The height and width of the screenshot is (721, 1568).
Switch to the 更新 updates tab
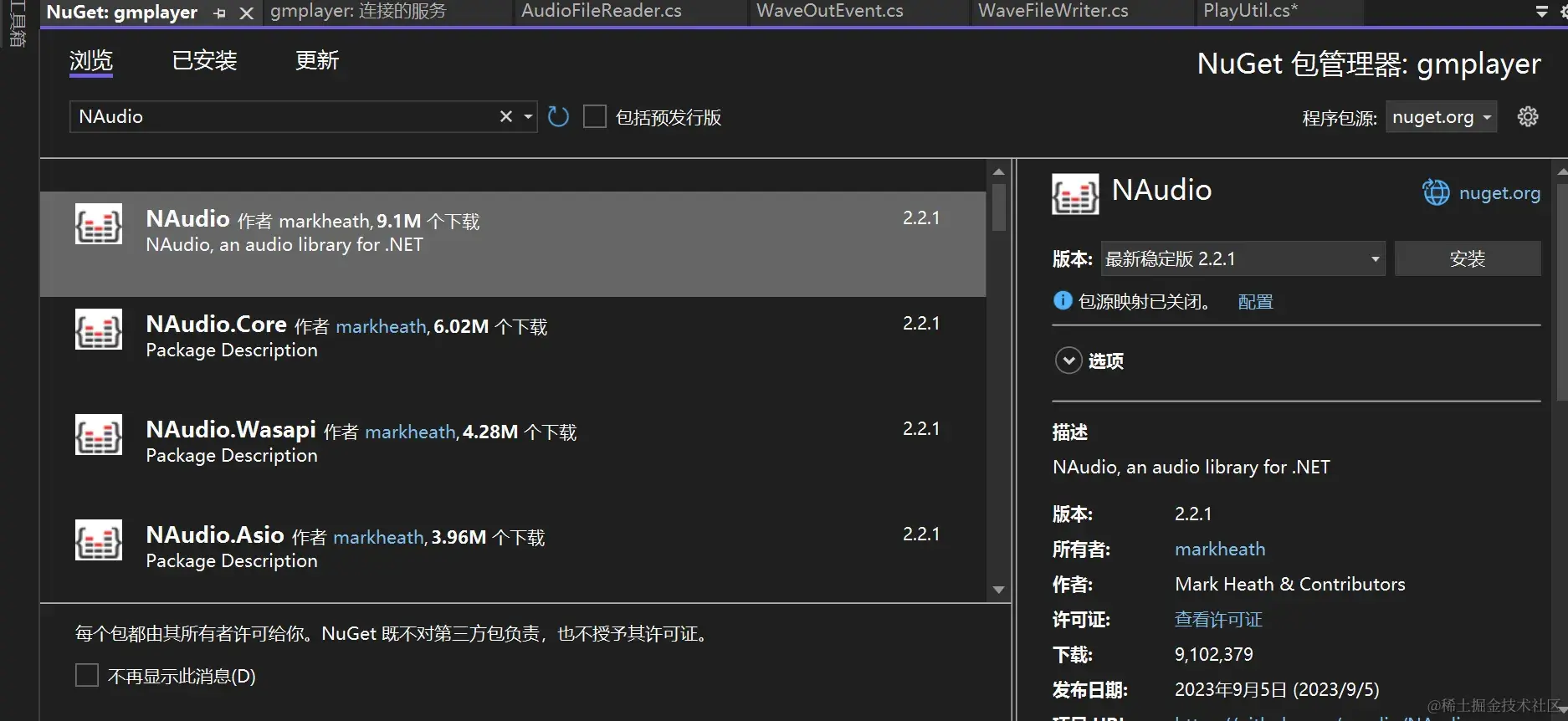[317, 60]
